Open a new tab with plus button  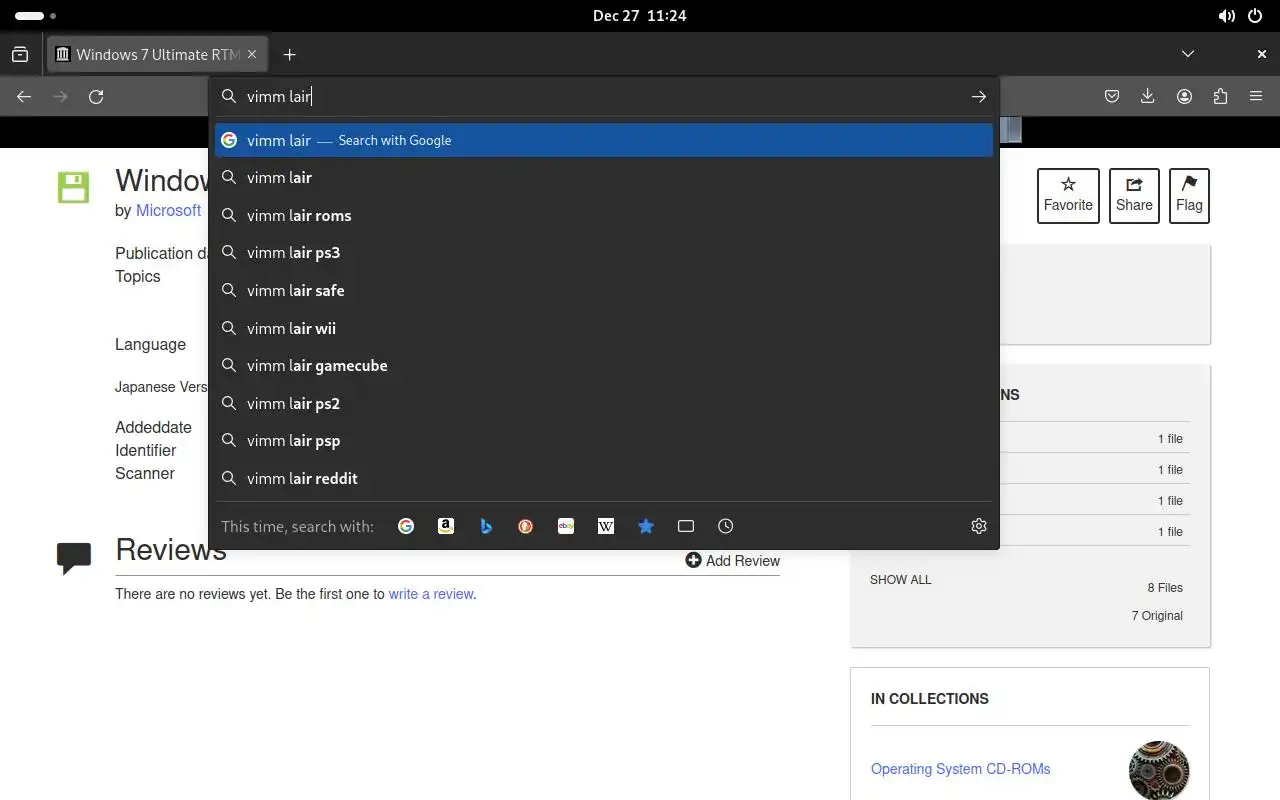click(289, 54)
